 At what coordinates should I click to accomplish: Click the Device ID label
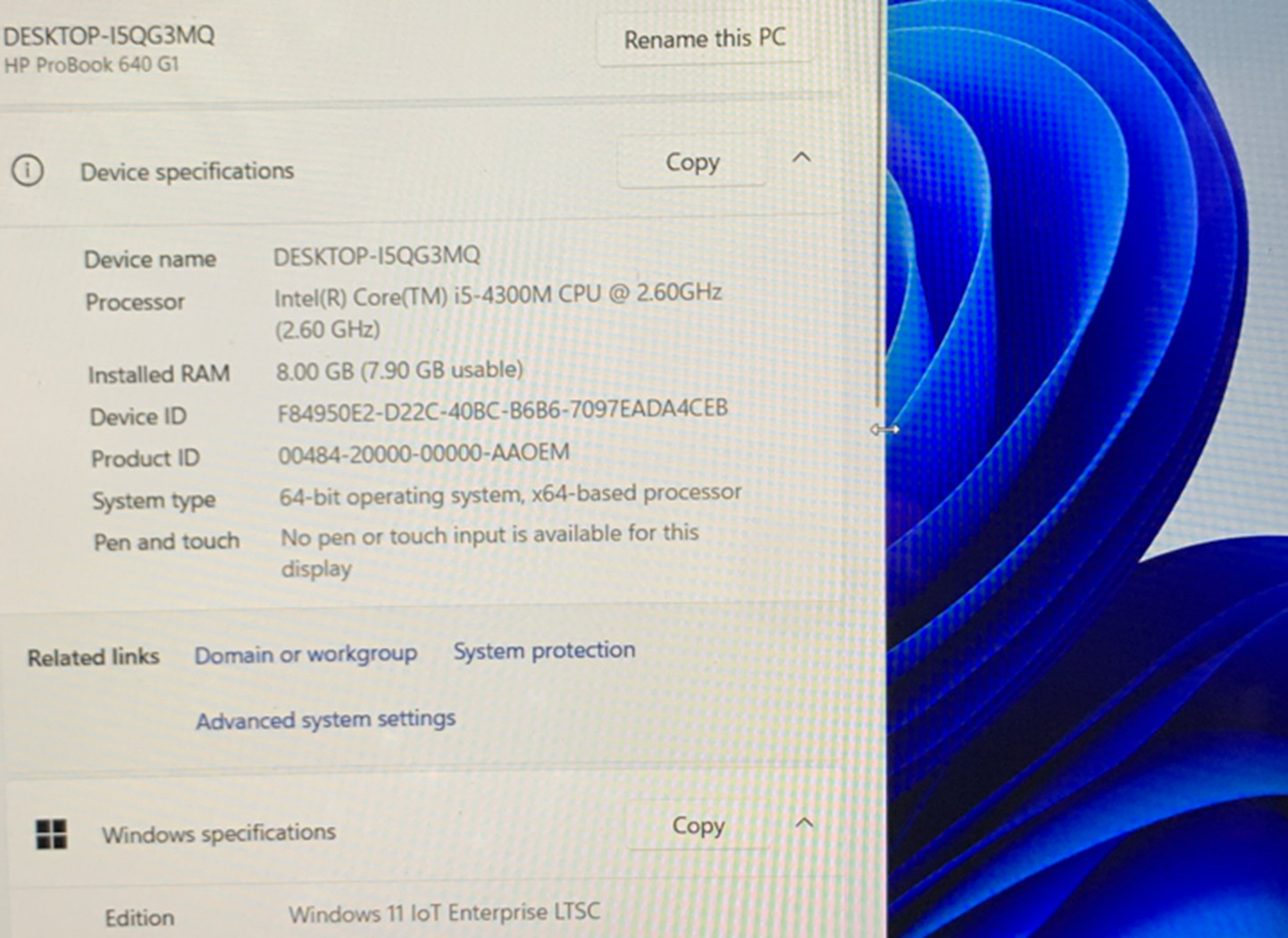coord(138,417)
